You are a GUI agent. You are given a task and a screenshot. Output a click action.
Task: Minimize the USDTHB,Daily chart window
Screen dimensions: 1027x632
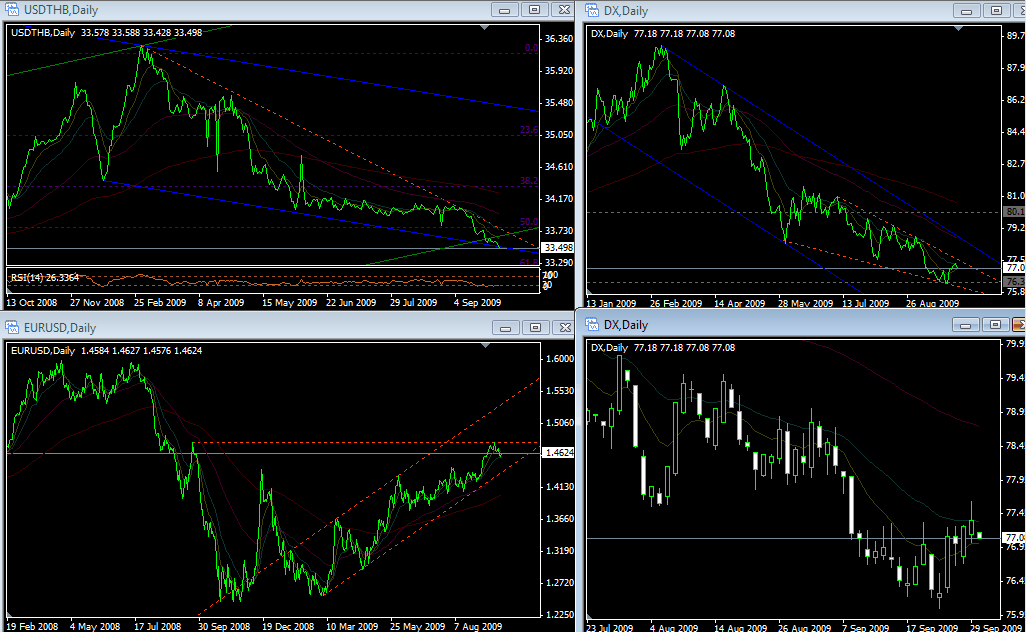504,10
